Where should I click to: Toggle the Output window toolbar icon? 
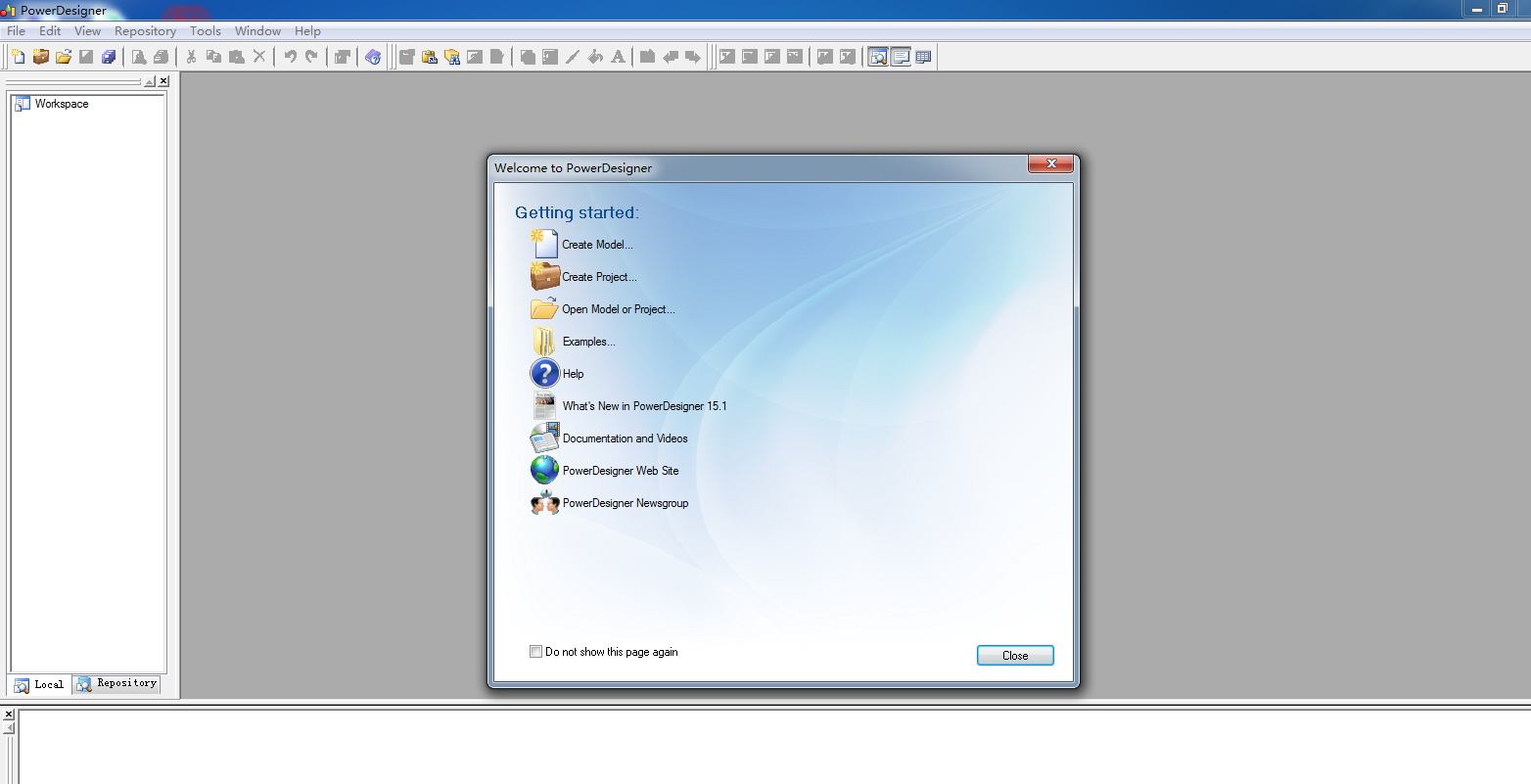click(901, 57)
